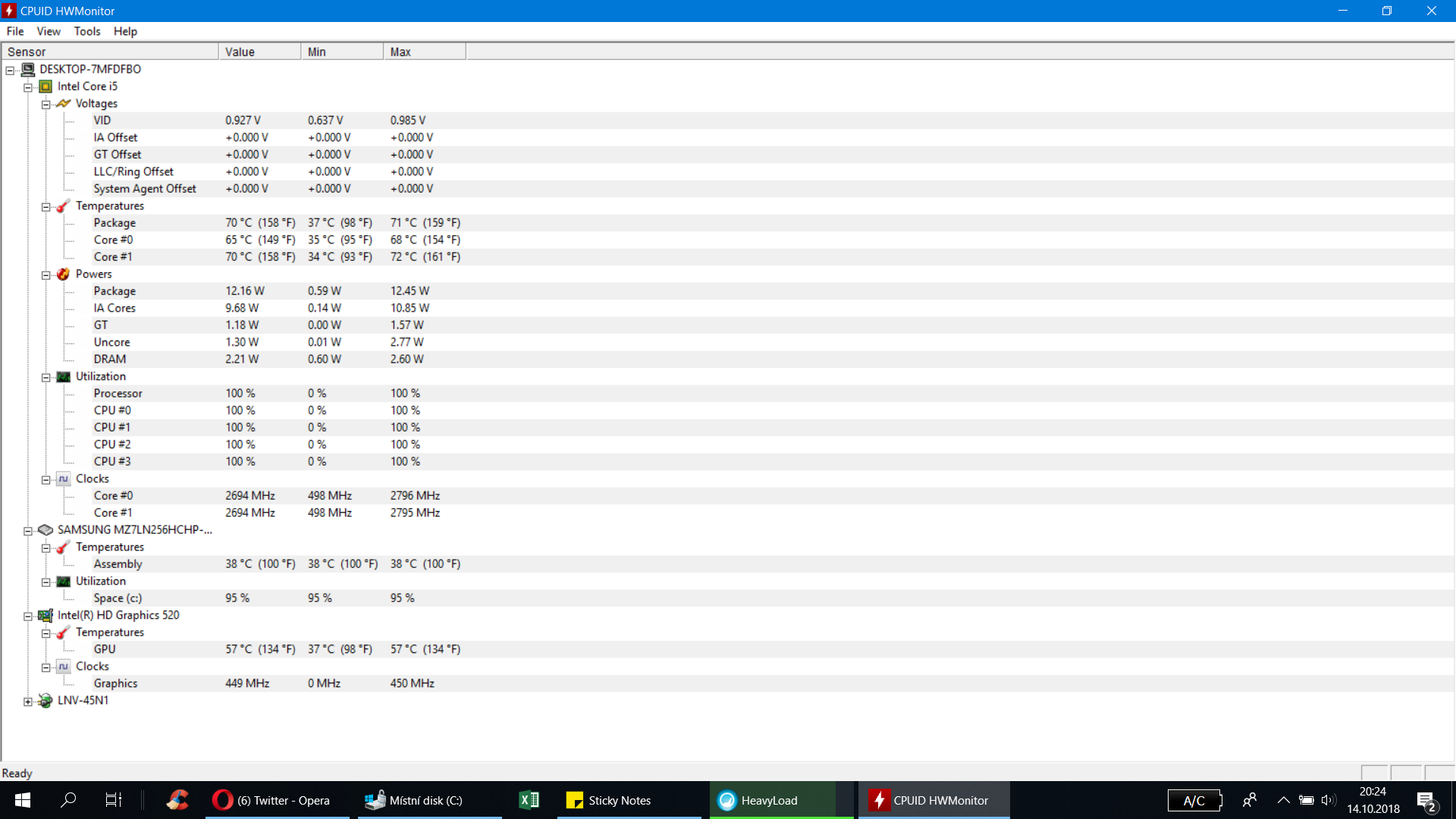Click the Powers flame icon
This screenshot has height=819, width=1456.
(64, 275)
